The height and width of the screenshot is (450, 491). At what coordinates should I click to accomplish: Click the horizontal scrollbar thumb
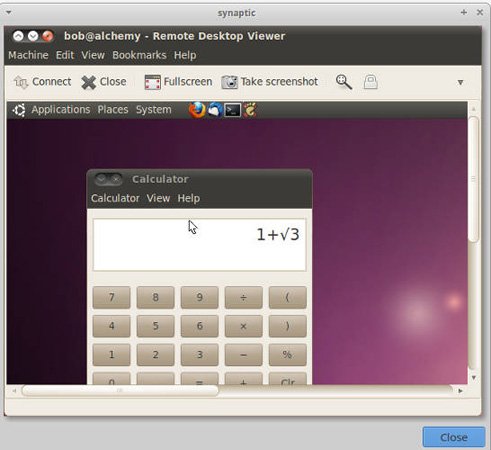[x=120, y=391]
